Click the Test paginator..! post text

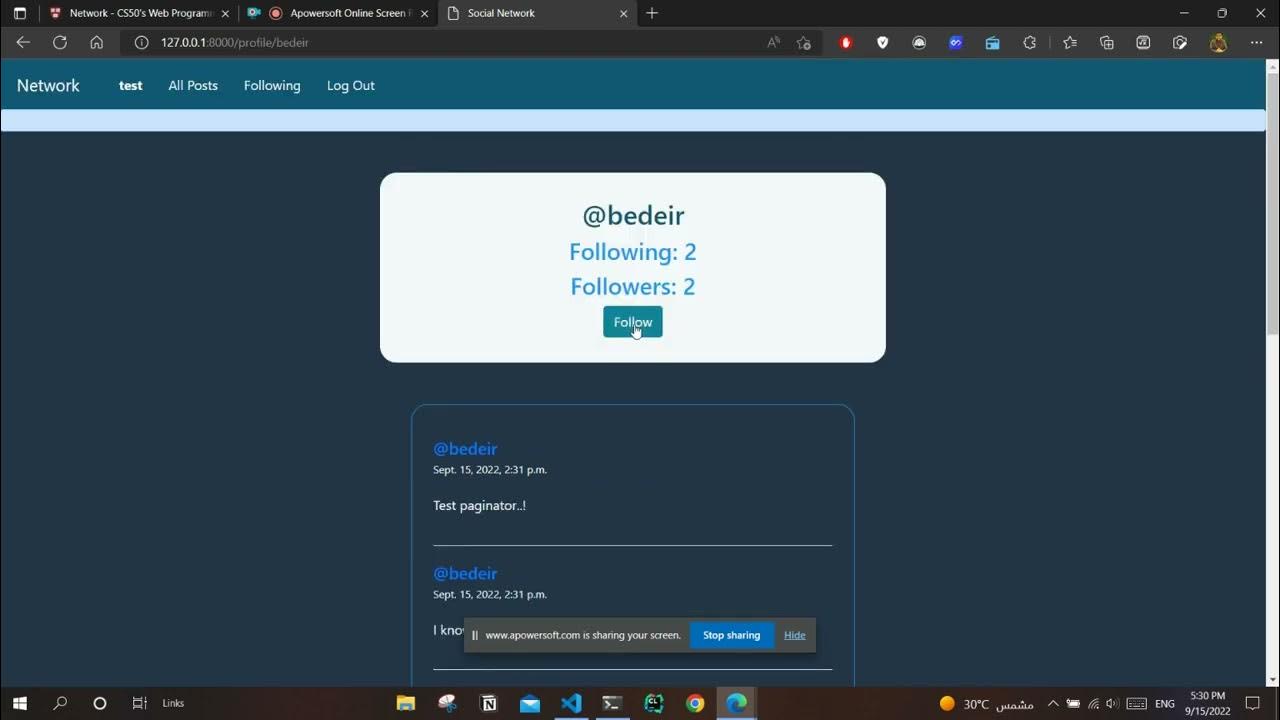click(479, 505)
